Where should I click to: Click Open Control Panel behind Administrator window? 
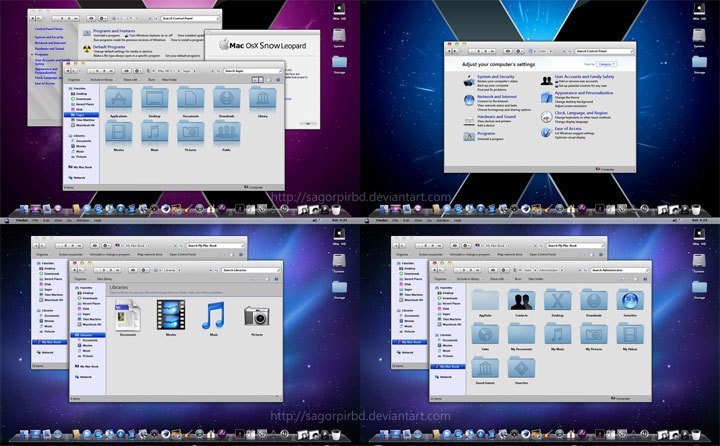[x=543, y=254]
